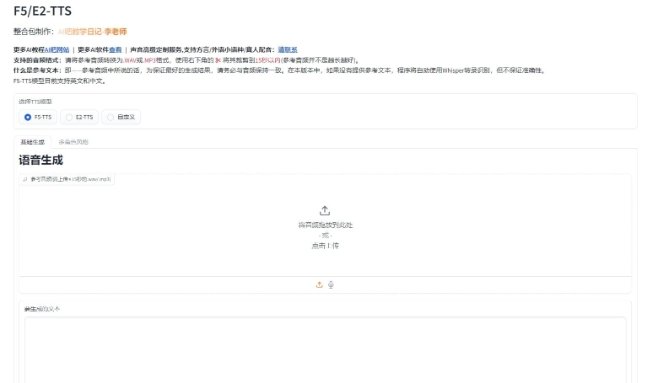Open the 多音色风格 tab
The image size is (668, 383).
click(x=73, y=142)
